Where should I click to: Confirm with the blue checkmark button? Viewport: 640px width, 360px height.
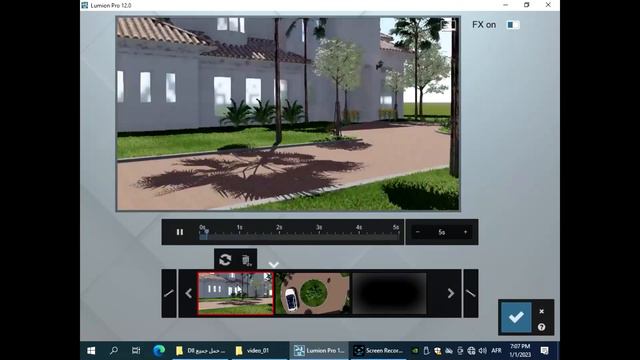[x=516, y=317]
